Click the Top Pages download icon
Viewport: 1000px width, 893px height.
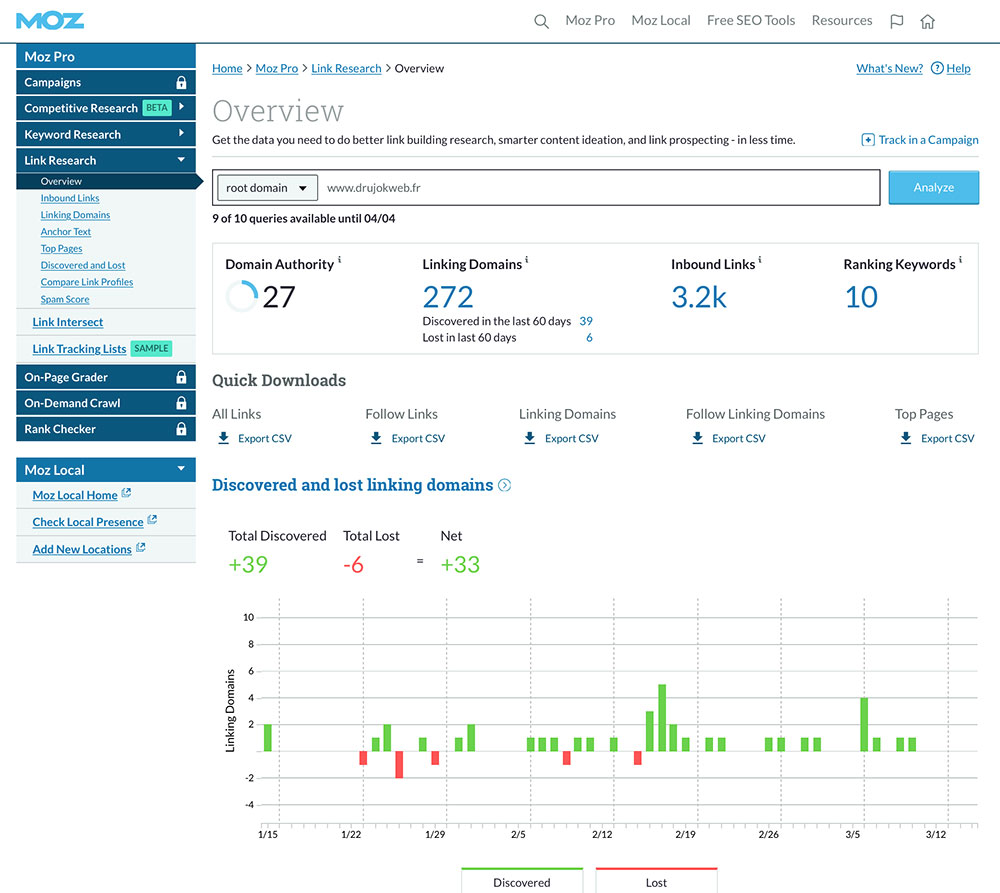click(x=906, y=438)
